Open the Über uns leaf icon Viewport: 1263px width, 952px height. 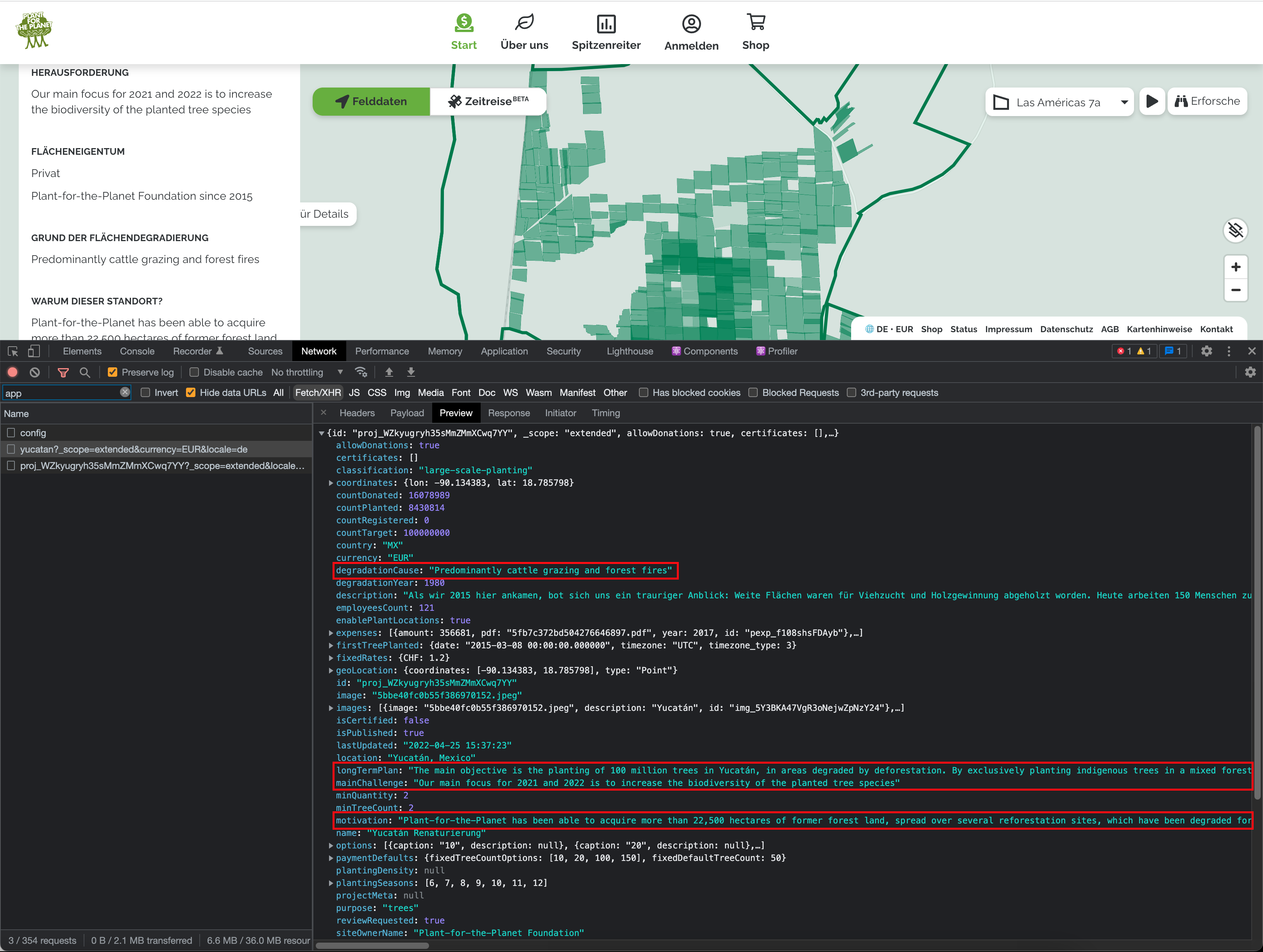pyautogui.click(x=524, y=22)
